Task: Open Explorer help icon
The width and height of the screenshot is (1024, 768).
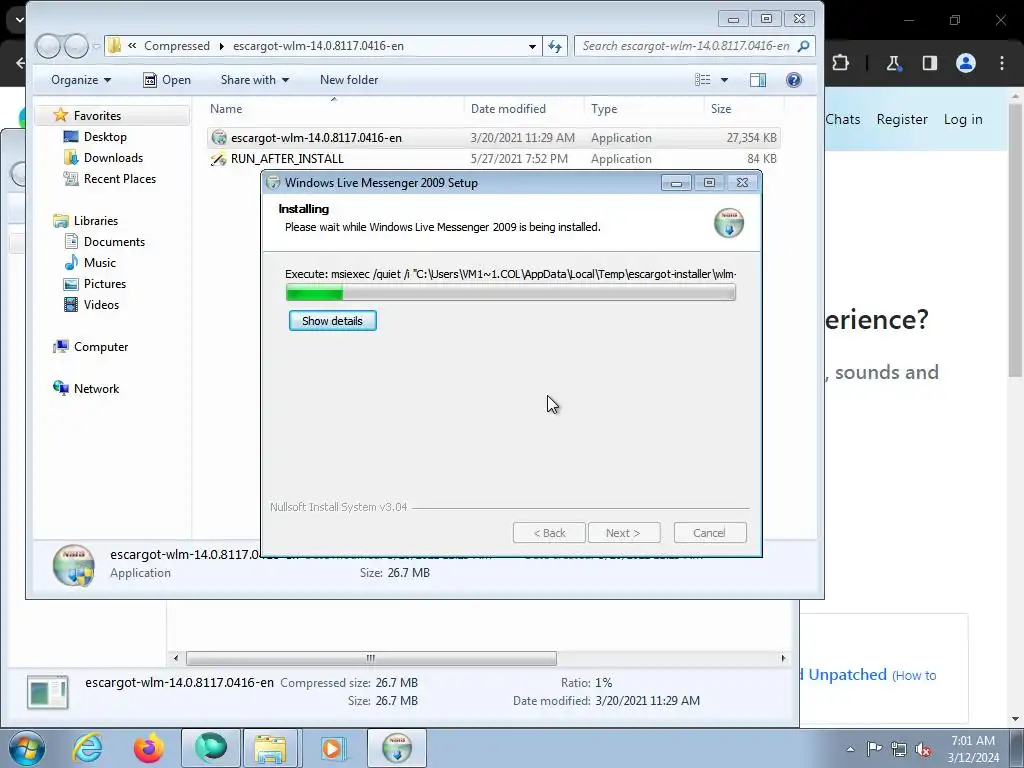Action: coord(793,80)
